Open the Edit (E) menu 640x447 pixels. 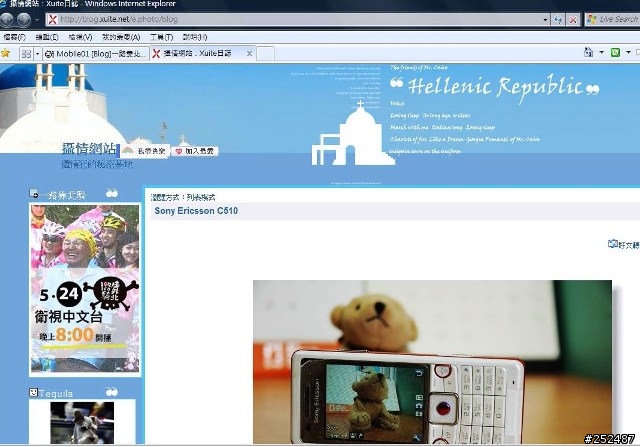click(47, 37)
